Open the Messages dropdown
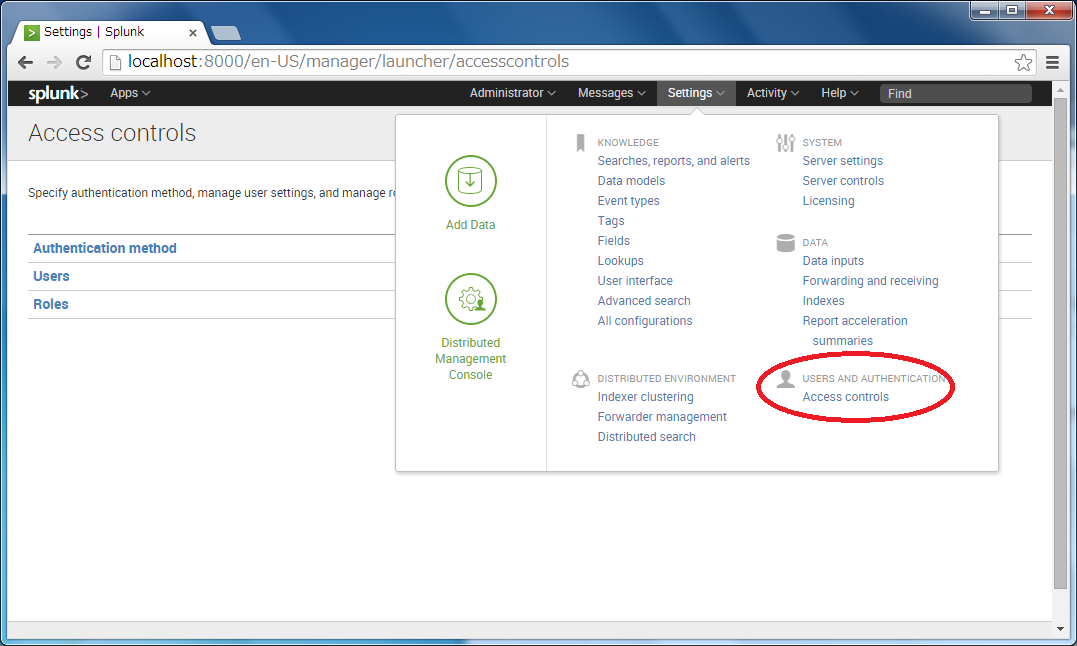Image resolution: width=1077 pixels, height=646 pixels. click(611, 93)
